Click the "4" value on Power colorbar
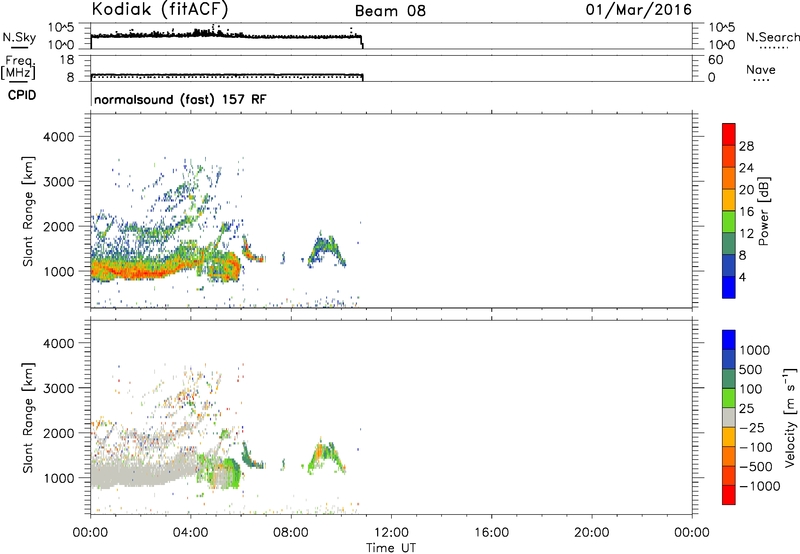Image resolution: width=800 pixels, height=554 pixels. click(742, 277)
